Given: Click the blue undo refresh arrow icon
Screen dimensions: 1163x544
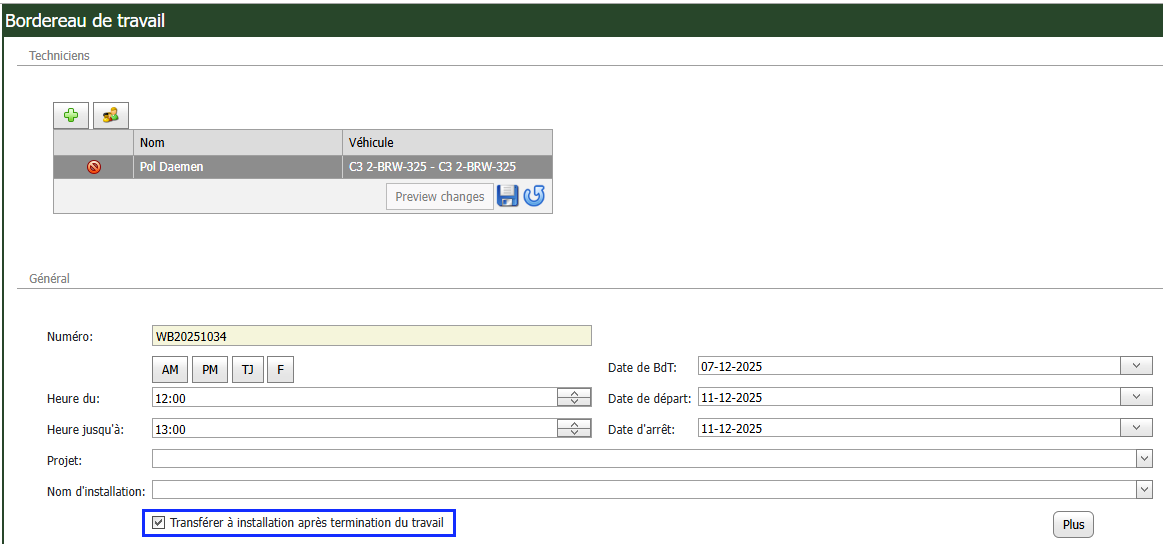Looking at the screenshot, I should coord(534,197).
